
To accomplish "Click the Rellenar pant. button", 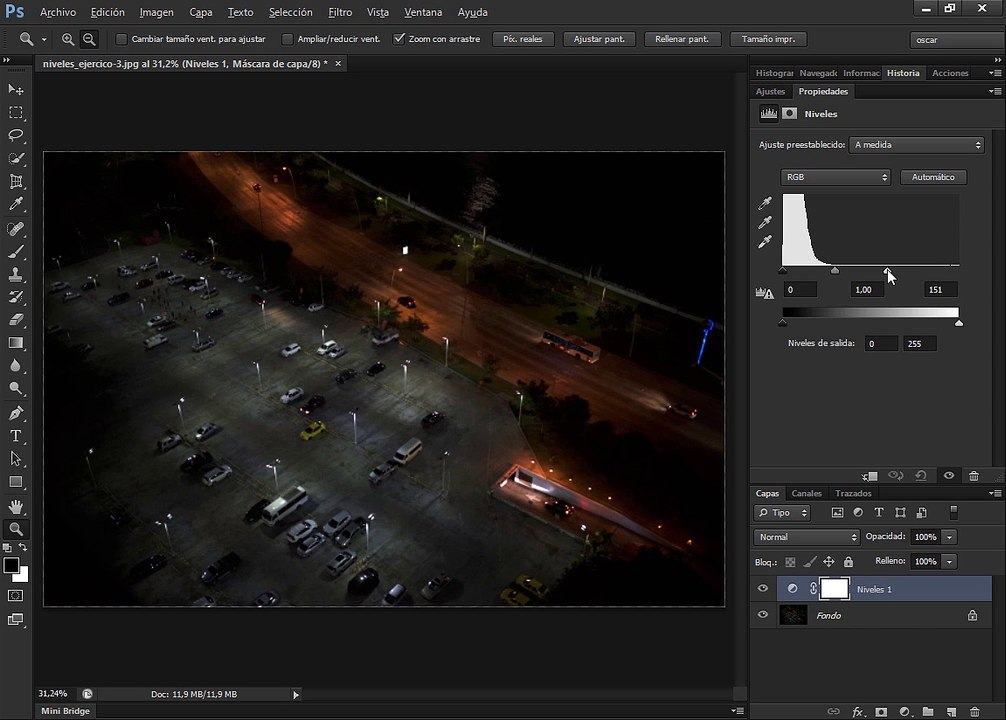I will 682,39.
